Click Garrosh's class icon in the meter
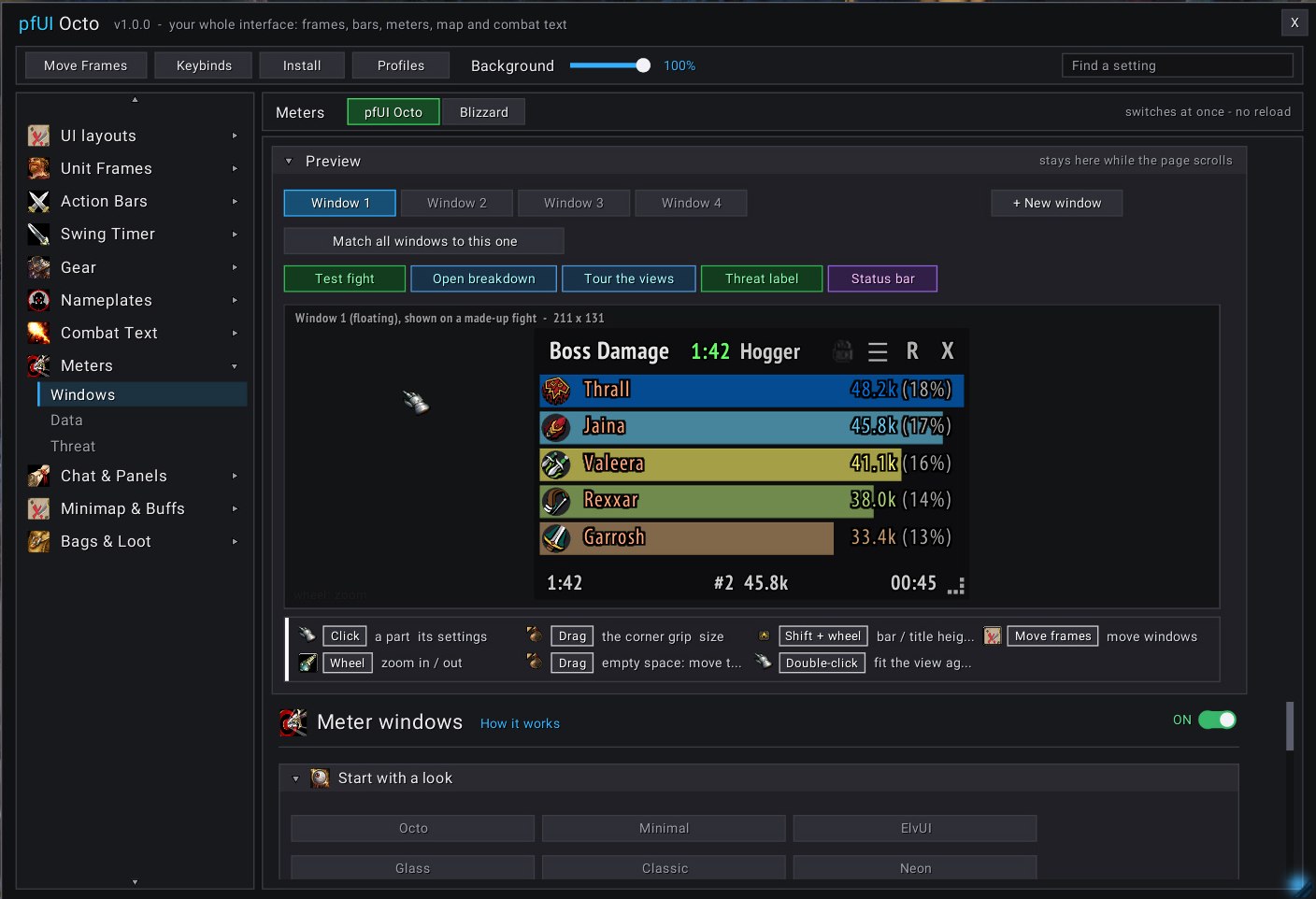 pyautogui.click(x=556, y=537)
